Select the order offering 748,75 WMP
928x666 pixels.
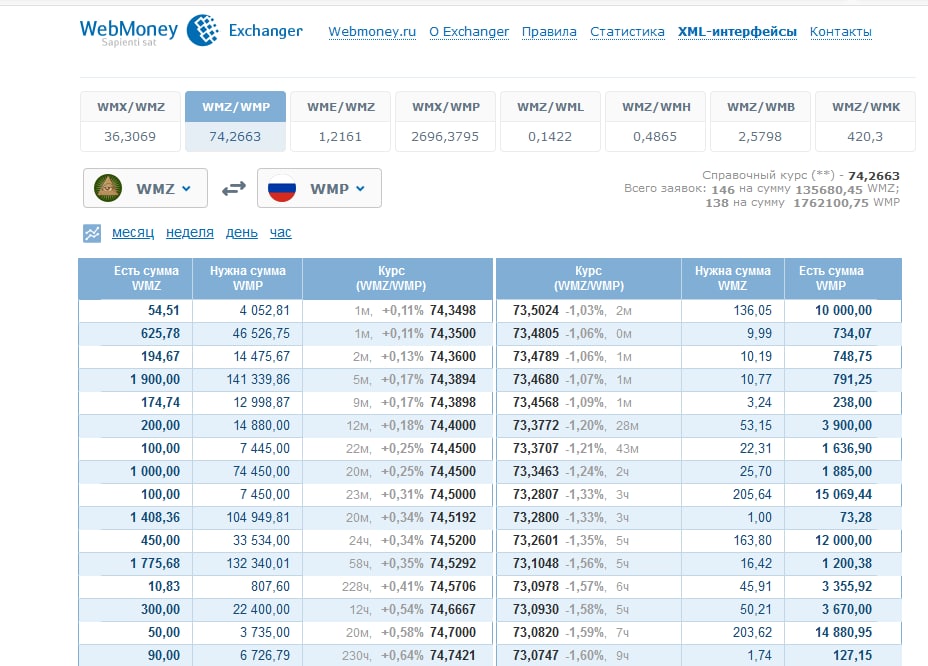coord(699,357)
